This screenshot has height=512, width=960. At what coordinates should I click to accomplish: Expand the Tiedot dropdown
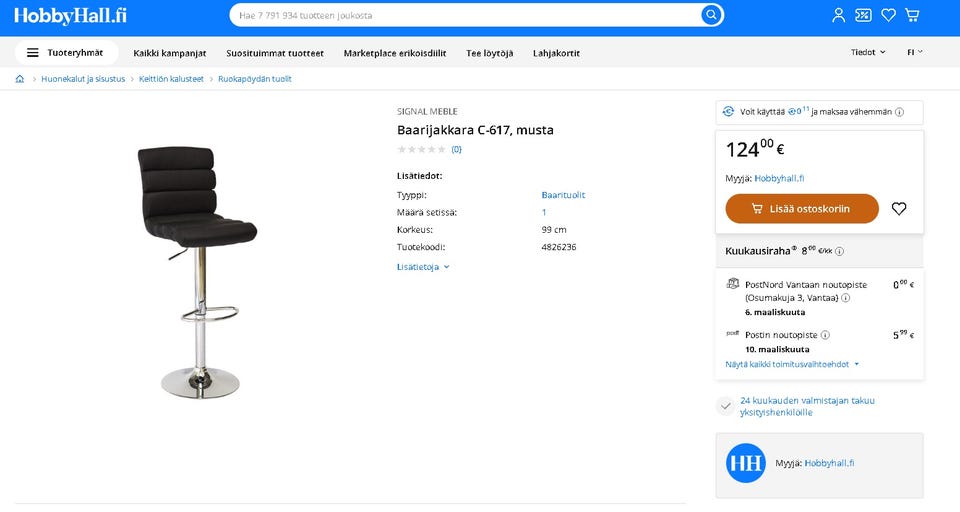pyautogui.click(x=868, y=52)
